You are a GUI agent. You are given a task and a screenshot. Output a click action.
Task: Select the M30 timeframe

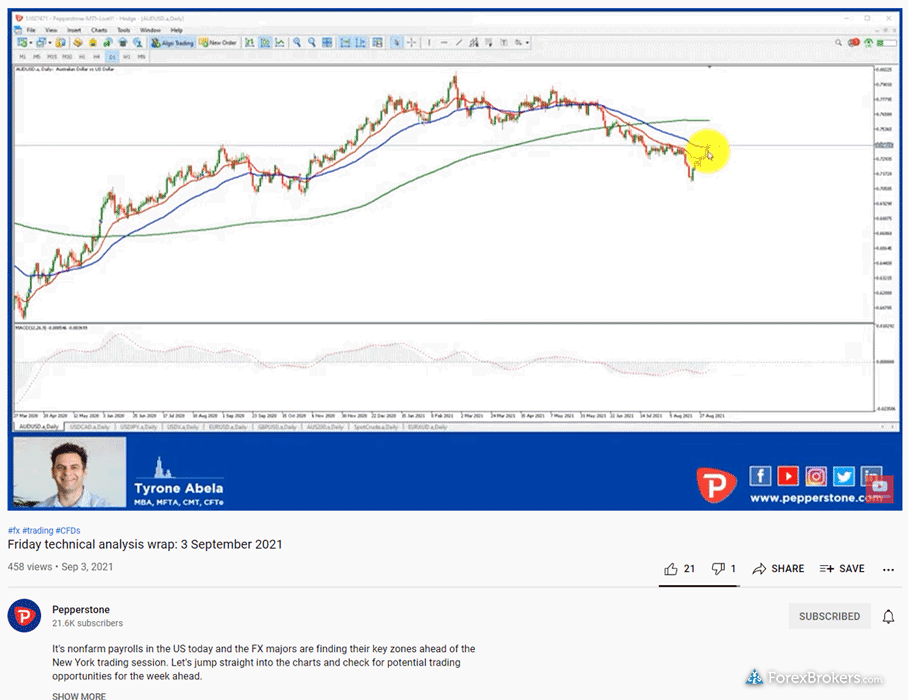tap(67, 57)
